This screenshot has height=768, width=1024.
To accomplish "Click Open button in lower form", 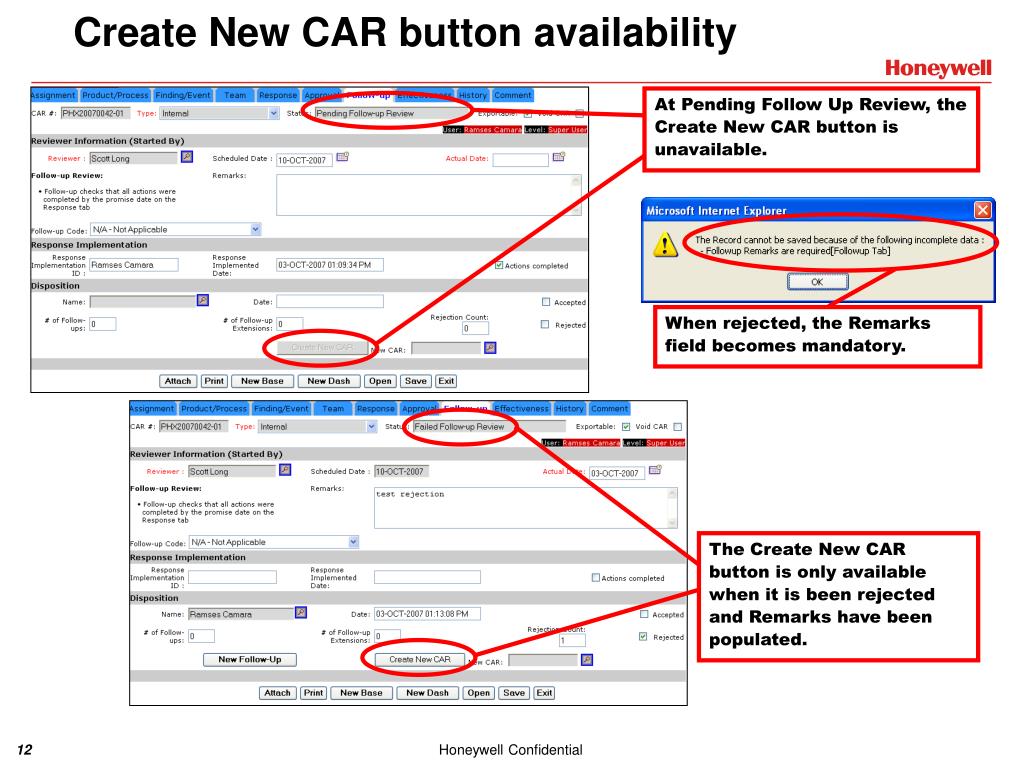I will (x=479, y=693).
